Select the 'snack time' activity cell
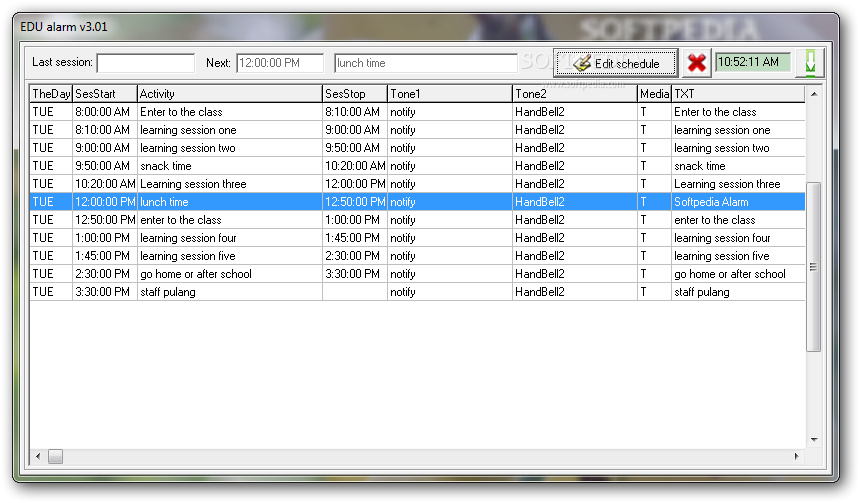Screen dimensions: 860x503 [x=229, y=166]
